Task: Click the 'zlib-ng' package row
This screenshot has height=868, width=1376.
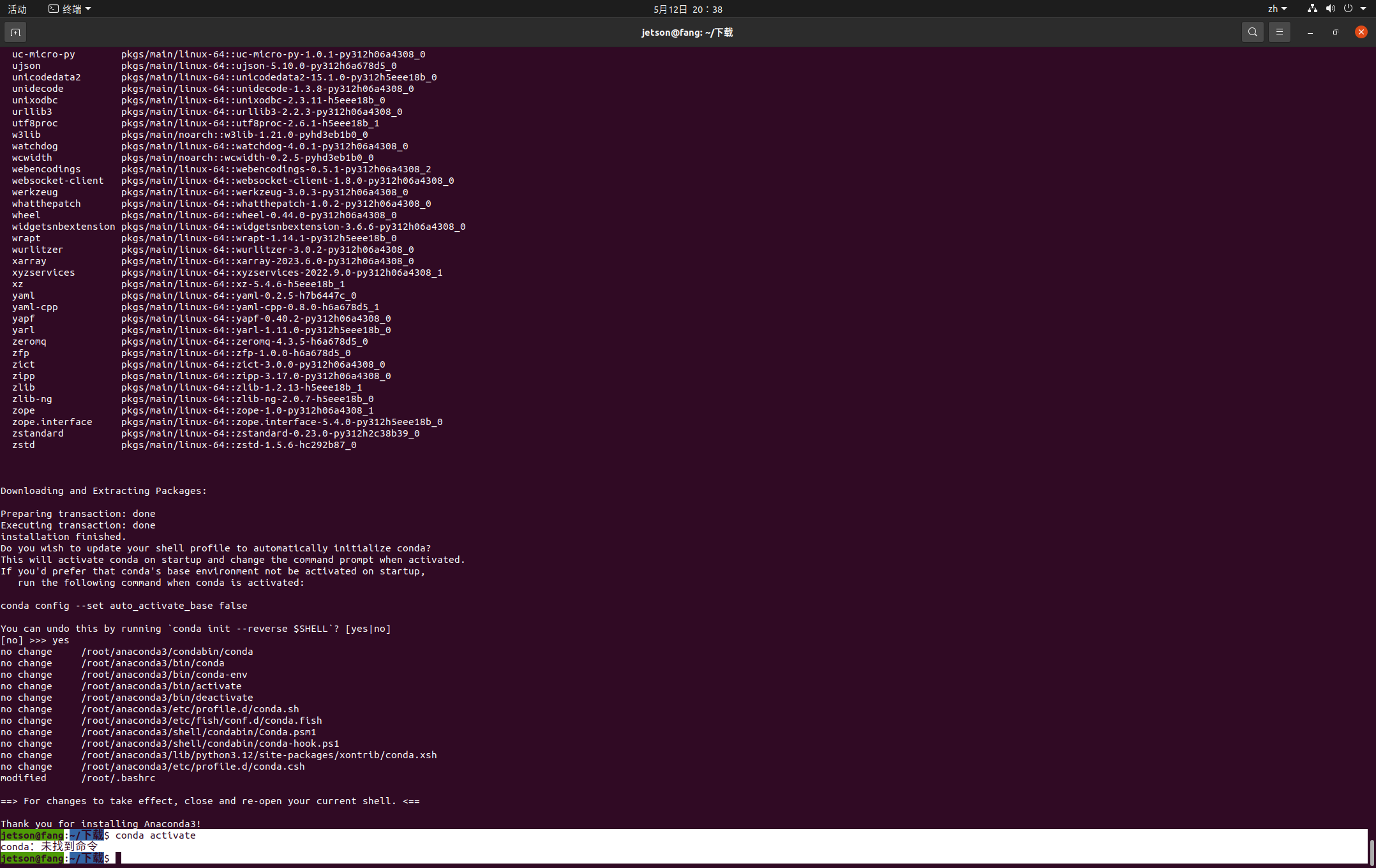Action: pyautogui.click(x=193, y=399)
